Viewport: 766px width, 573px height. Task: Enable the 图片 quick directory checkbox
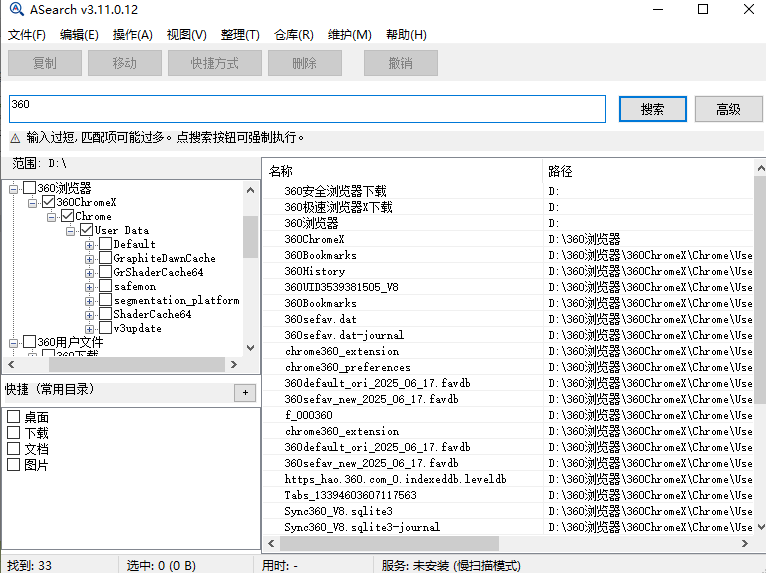point(14,465)
